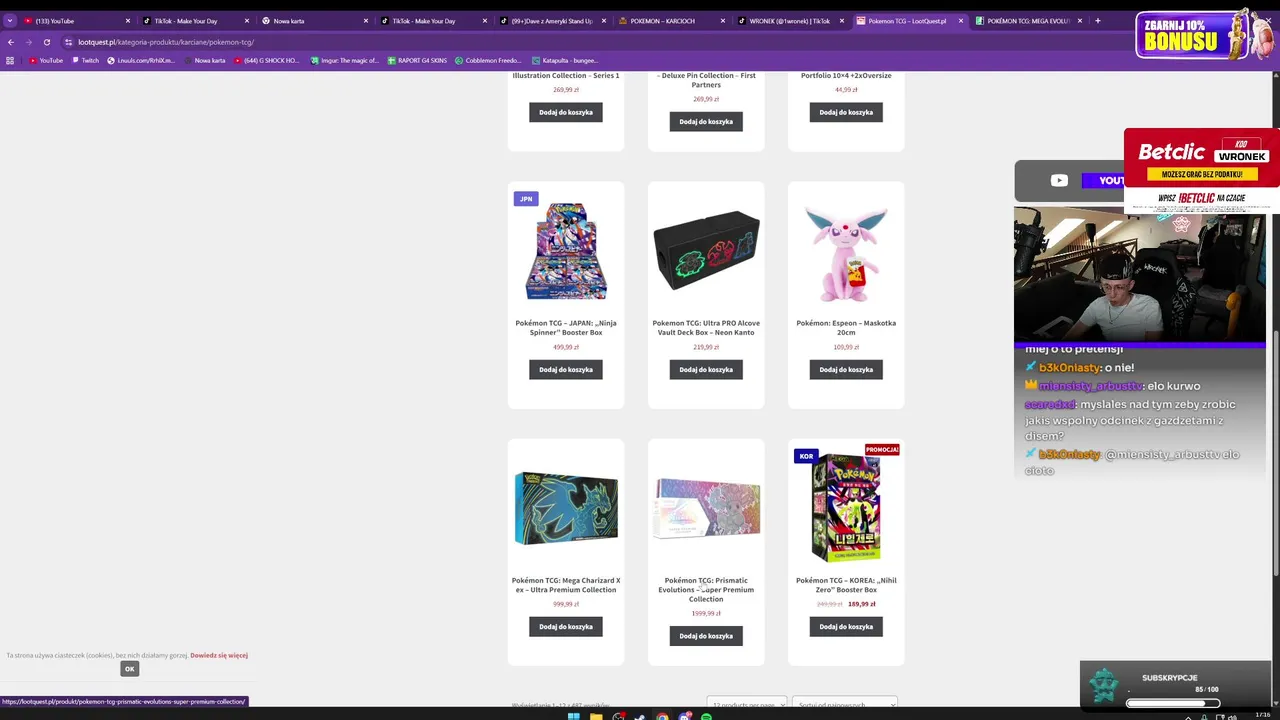This screenshot has height=720, width=1280.
Task: Click the Prismatic Evolutions collection image
Action: pos(707,508)
